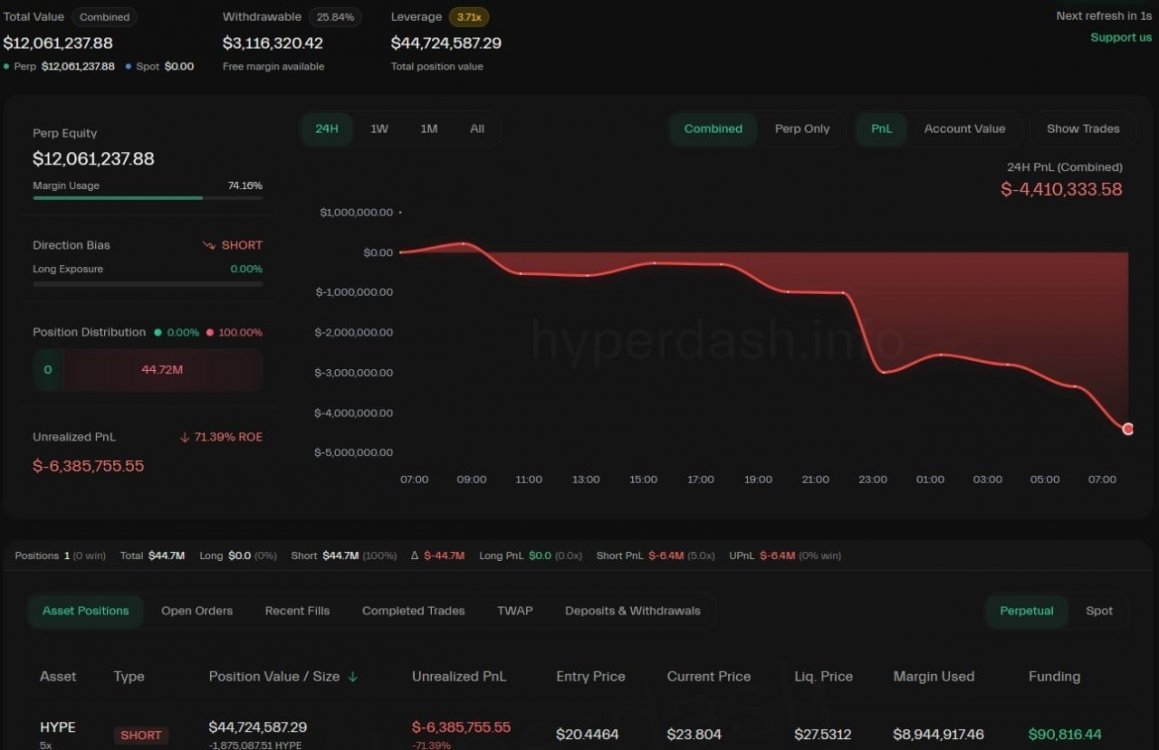Click the blue Spot legend dot
Image resolution: width=1159 pixels, height=750 pixels.
129,66
